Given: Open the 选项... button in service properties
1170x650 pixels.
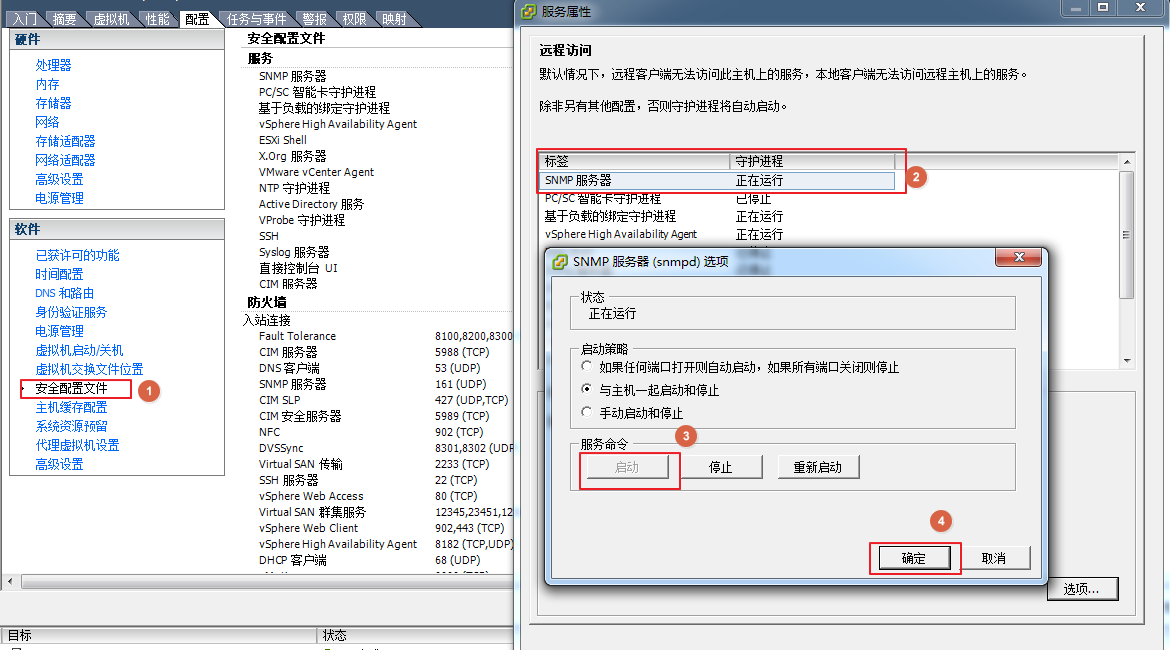Looking at the screenshot, I should point(1081,589).
